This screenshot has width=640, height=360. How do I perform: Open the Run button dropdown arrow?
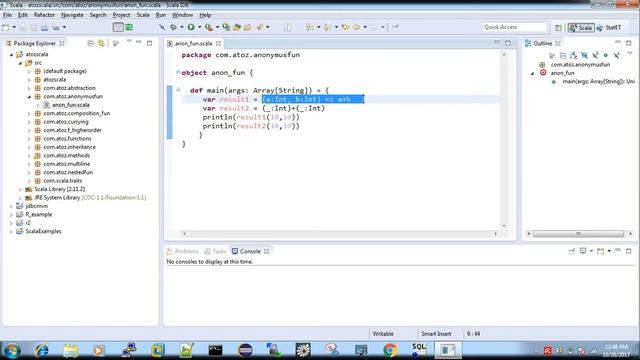pyautogui.click(x=200, y=27)
